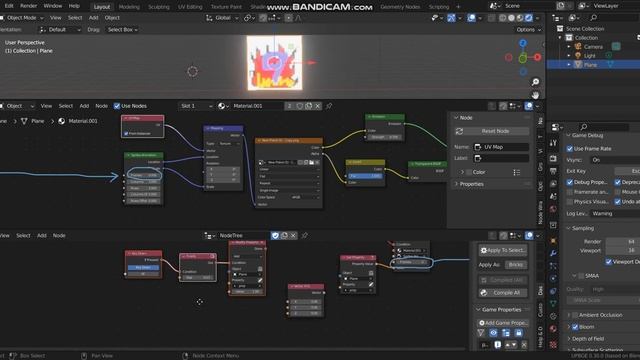Image resolution: width=640 pixels, height=360 pixels.
Task: Open the Log Level Warning dropdown
Action: coord(615,213)
